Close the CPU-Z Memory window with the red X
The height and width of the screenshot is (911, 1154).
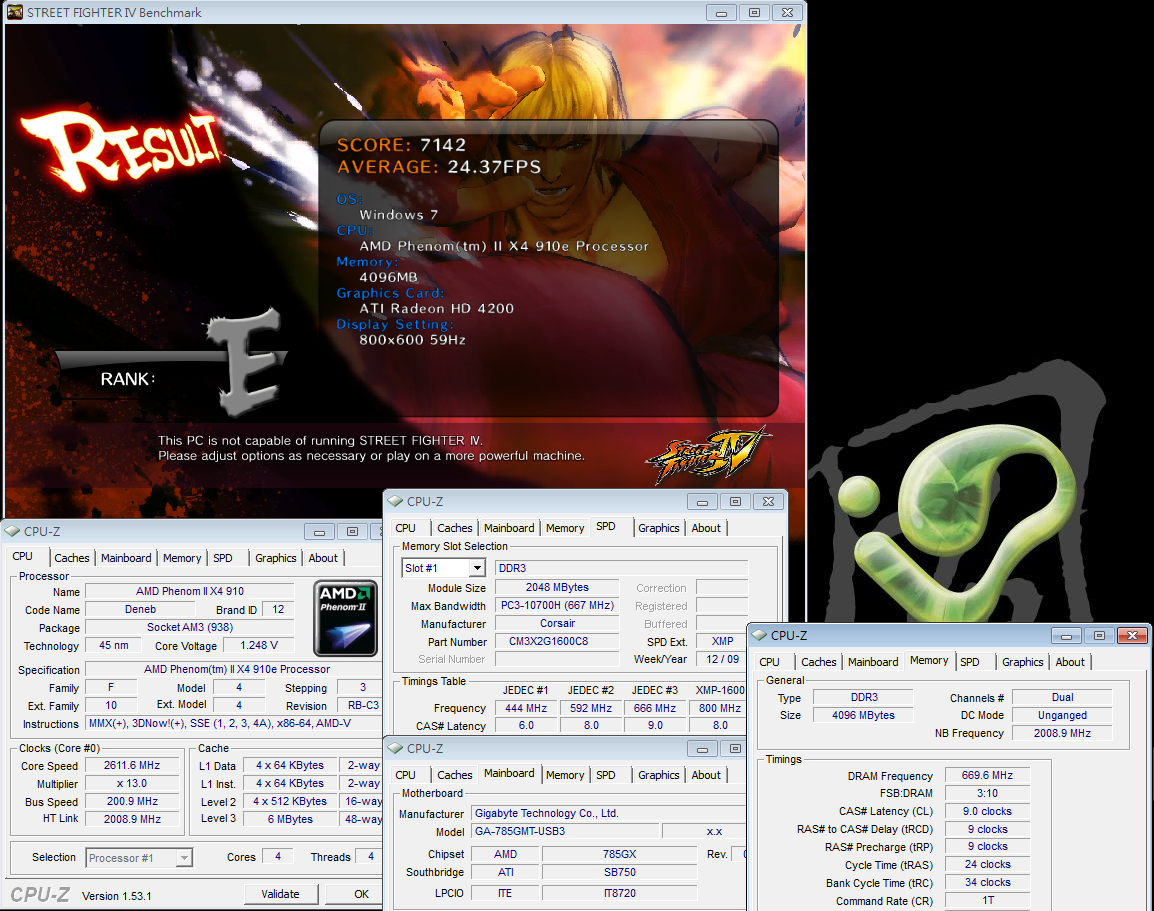[1132, 635]
